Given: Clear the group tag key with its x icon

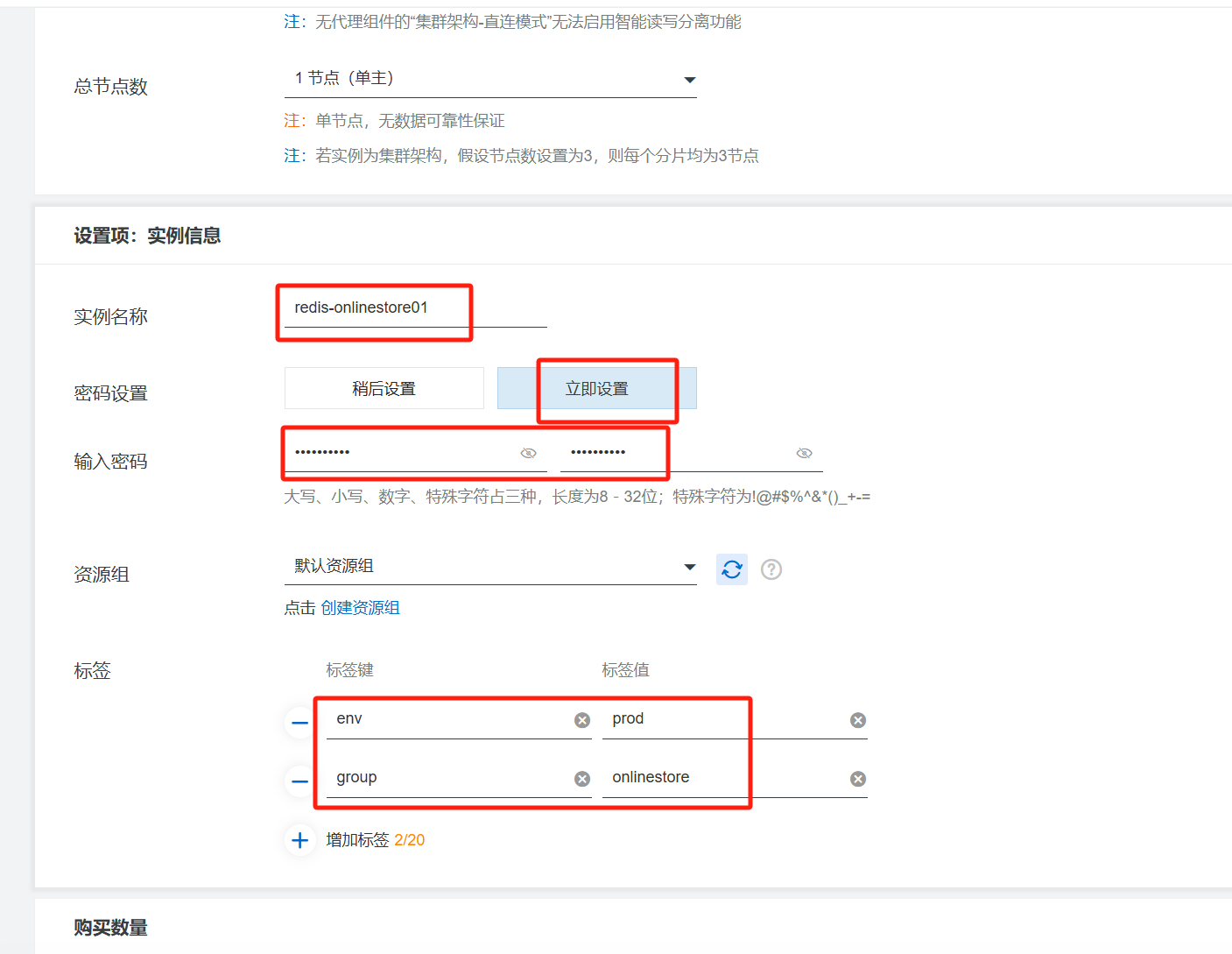Looking at the screenshot, I should tap(581, 778).
